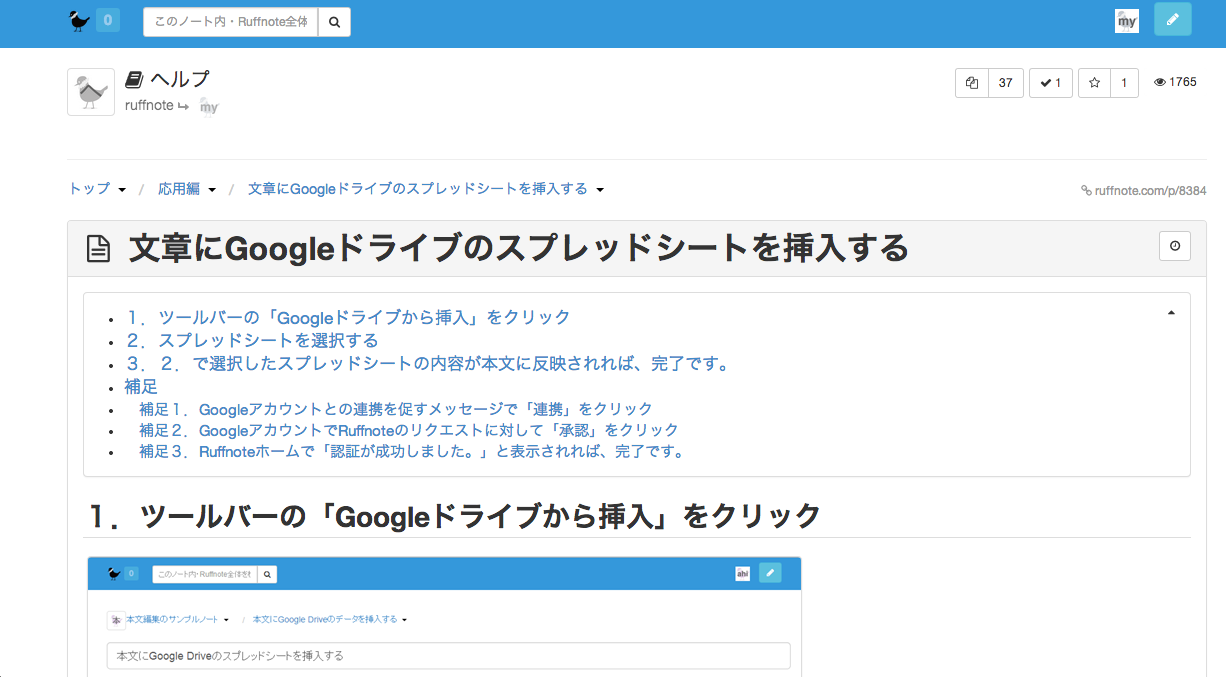Click the pencil edit button
Viewport: 1226px width, 677px height.
point(1173,19)
